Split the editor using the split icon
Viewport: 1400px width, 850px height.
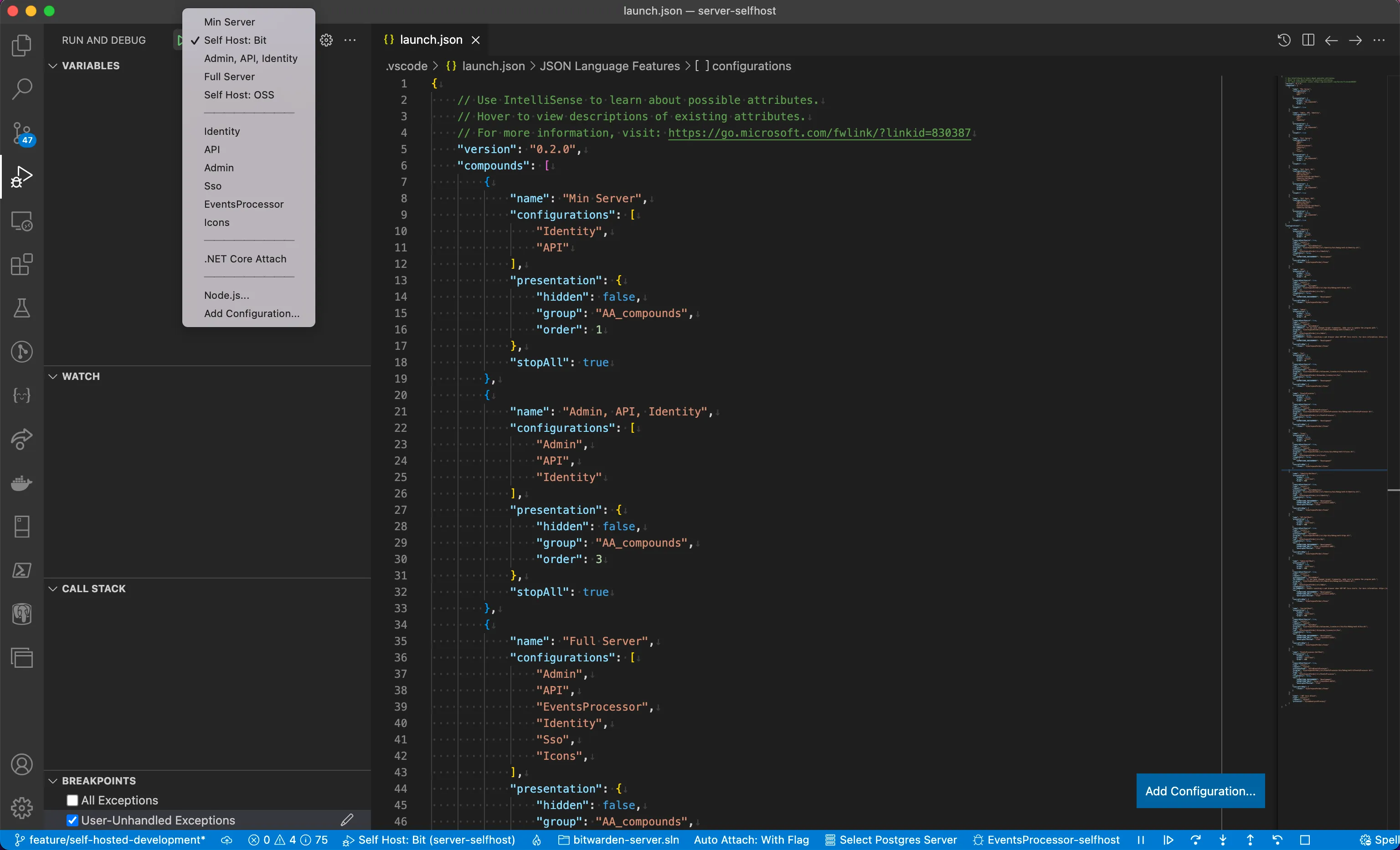[1307, 40]
